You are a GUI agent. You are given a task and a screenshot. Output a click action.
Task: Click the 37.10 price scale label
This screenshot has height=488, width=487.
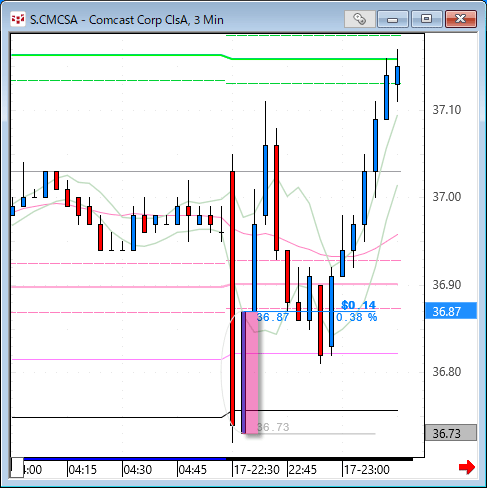[x=446, y=110]
